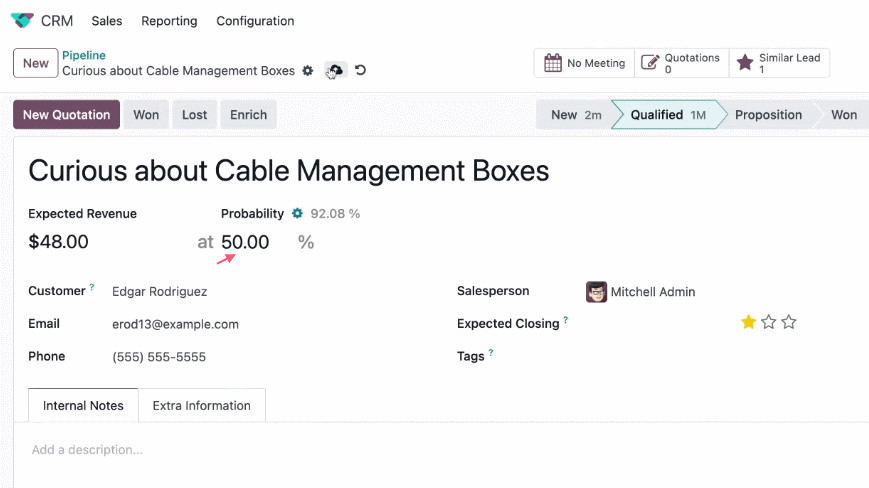Open the Reporting menu
Screen dimensions: 869x488
point(169,21)
